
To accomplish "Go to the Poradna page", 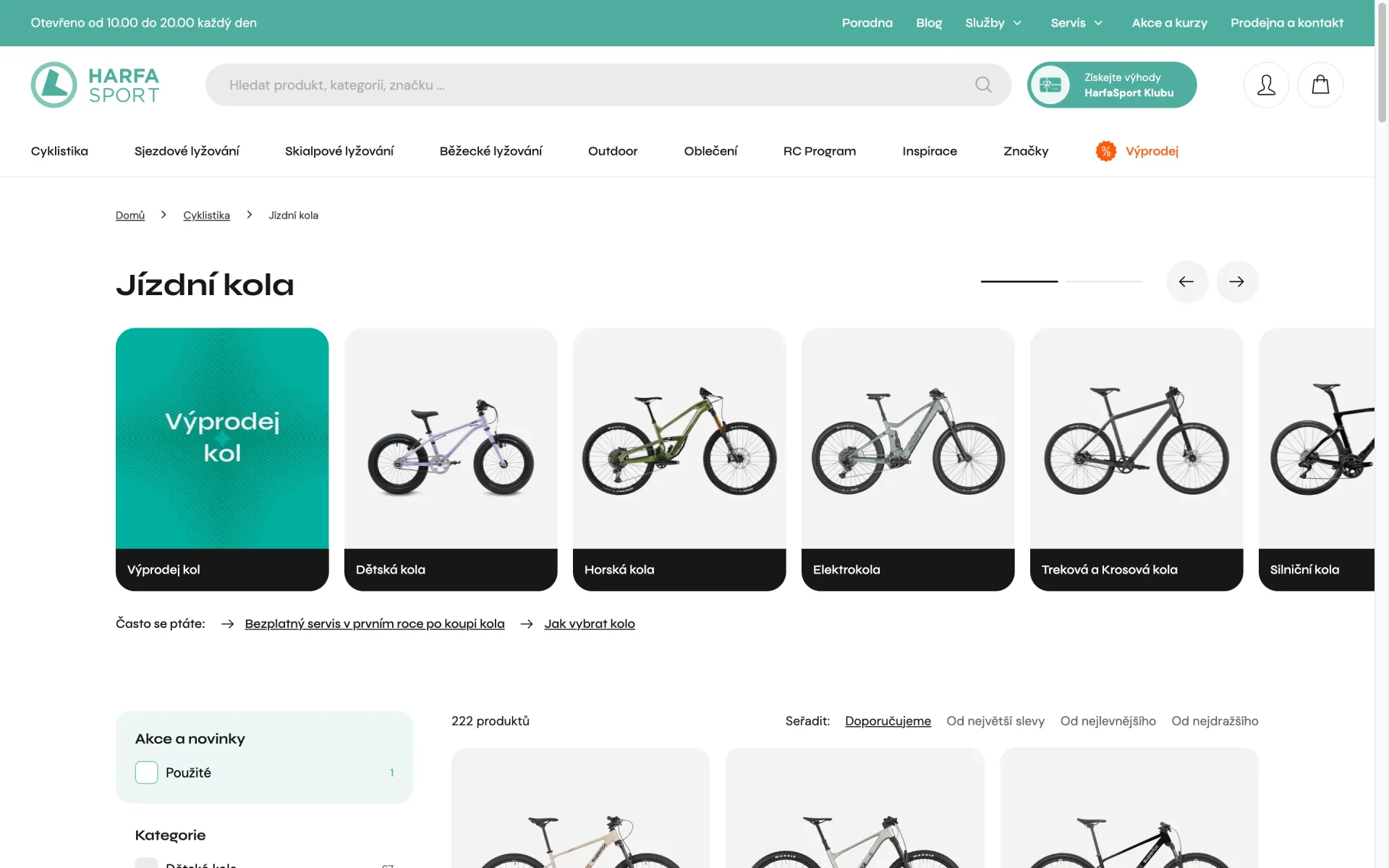I will [867, 23].
